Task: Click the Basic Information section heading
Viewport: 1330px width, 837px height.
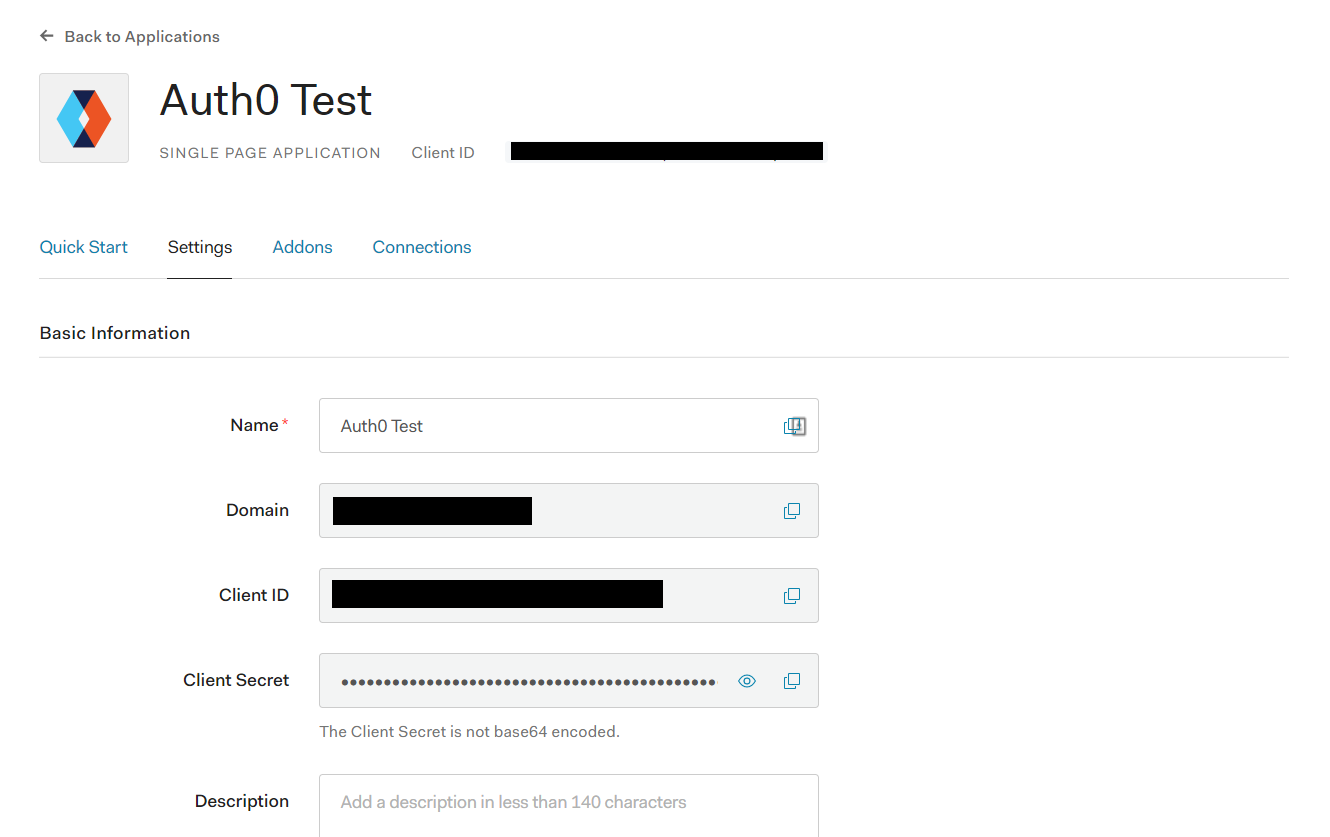Action: tap(115, 333)
